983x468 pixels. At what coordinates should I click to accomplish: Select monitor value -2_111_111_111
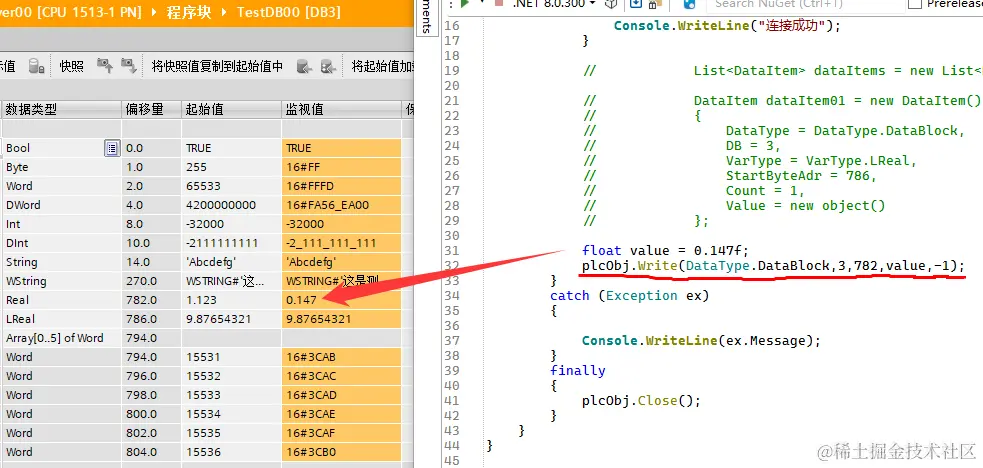tap(341, 243)
